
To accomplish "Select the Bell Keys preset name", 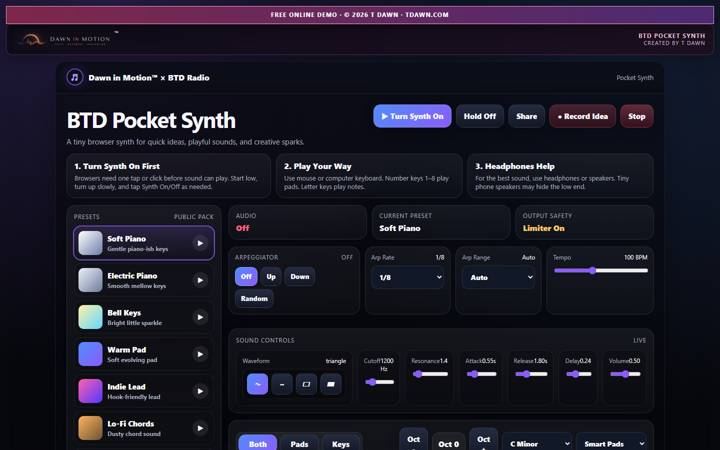I will coord(124,313).
